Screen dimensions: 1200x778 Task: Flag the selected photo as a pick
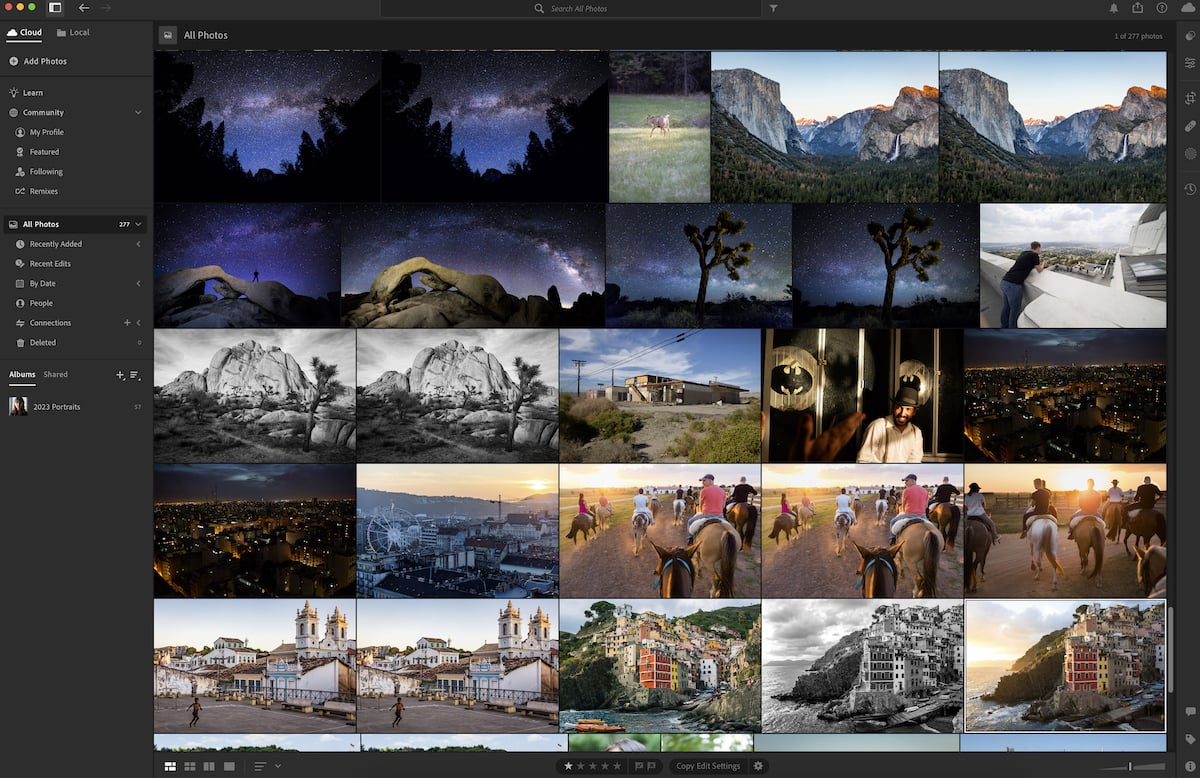[x=637, y=765]
